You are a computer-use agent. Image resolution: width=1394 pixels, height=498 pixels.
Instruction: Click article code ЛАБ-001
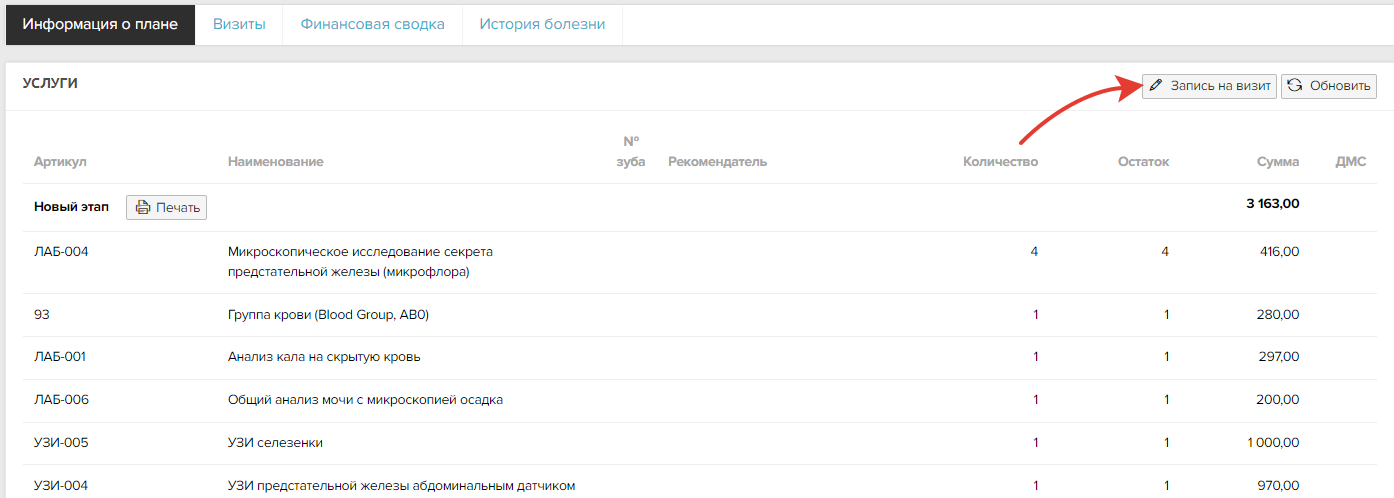tap(61, 357)
